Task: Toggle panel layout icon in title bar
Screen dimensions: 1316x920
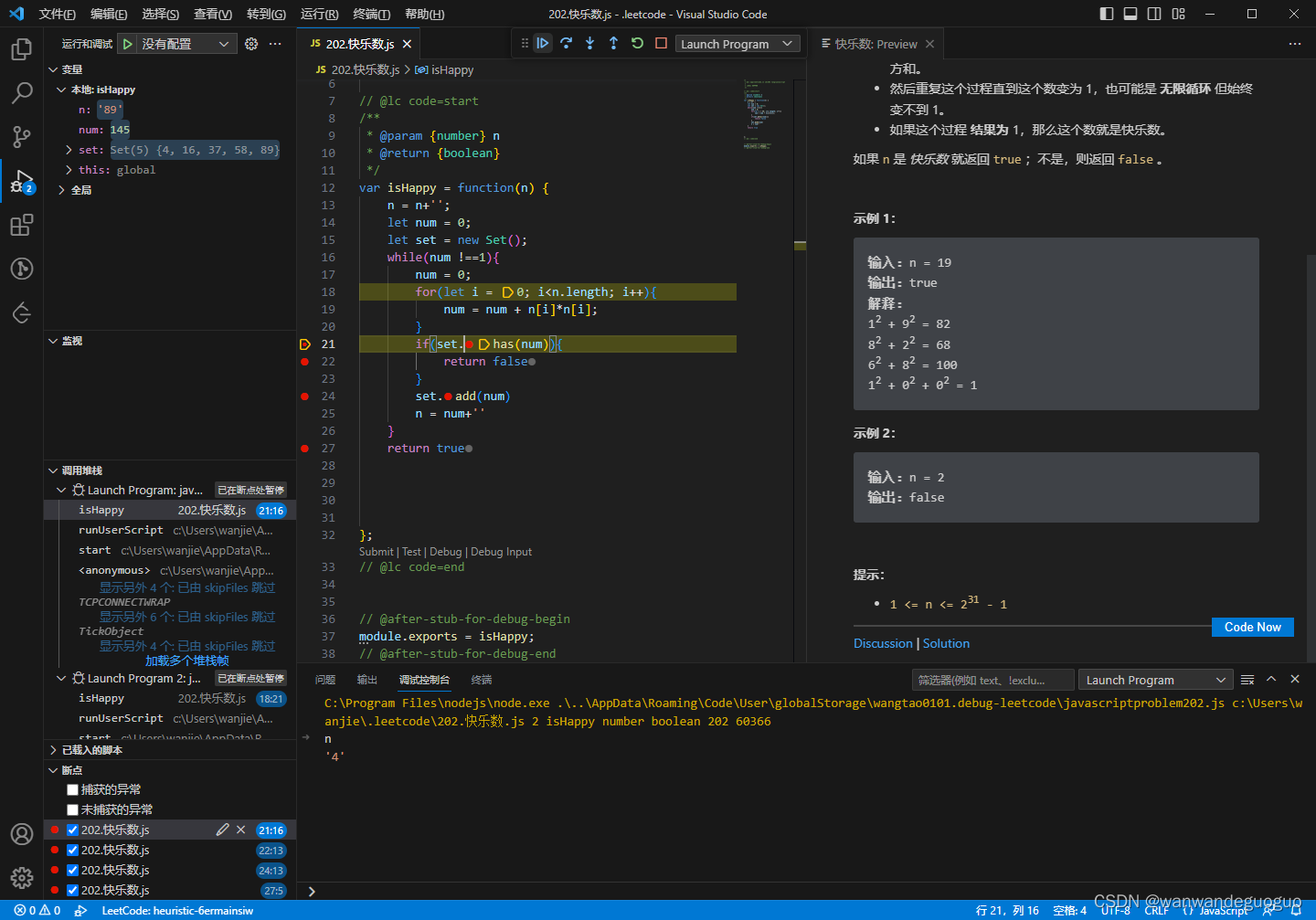Action: (x=1130, y=14)
